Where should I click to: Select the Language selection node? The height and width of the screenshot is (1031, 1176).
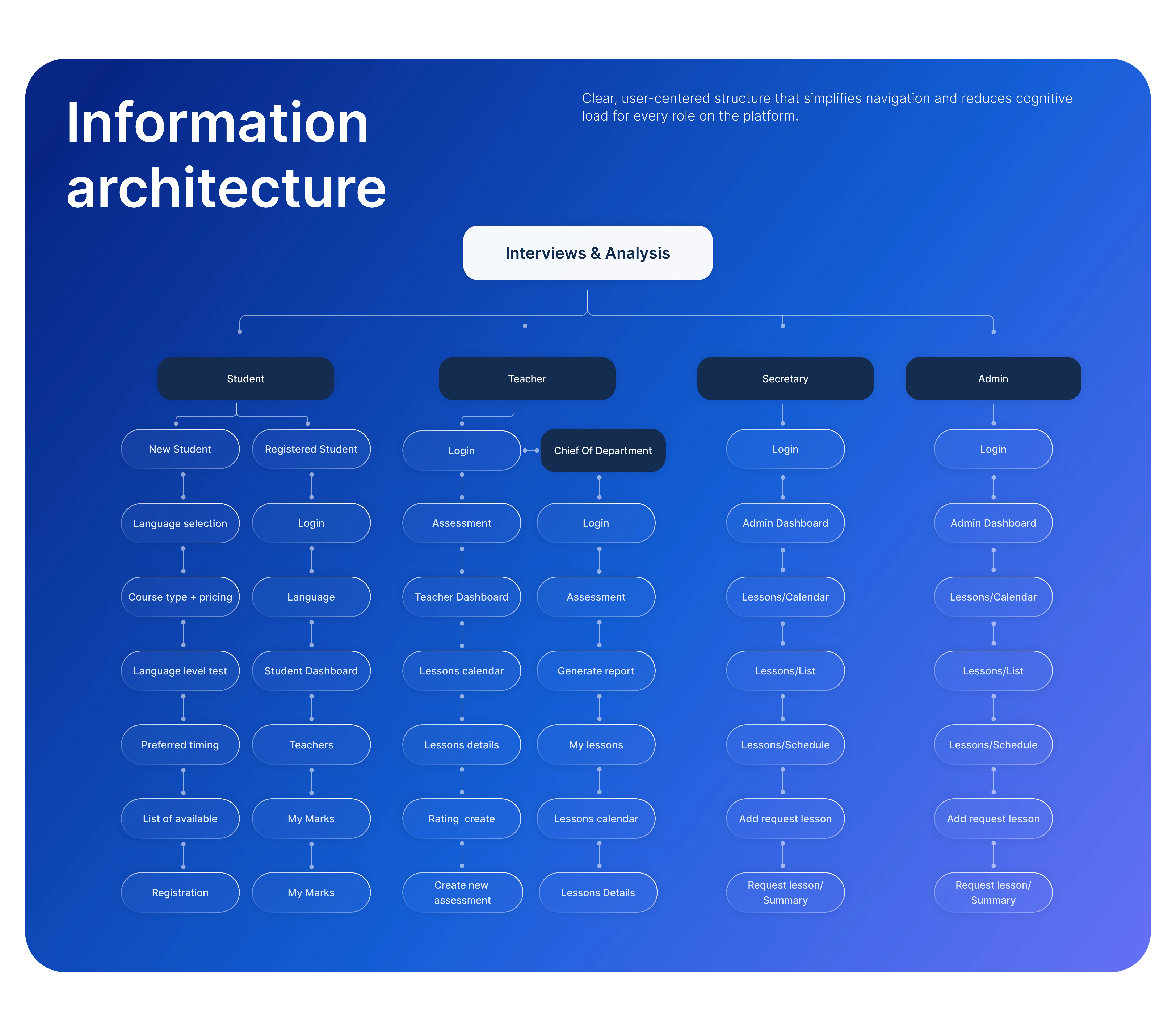coord(180,523)
